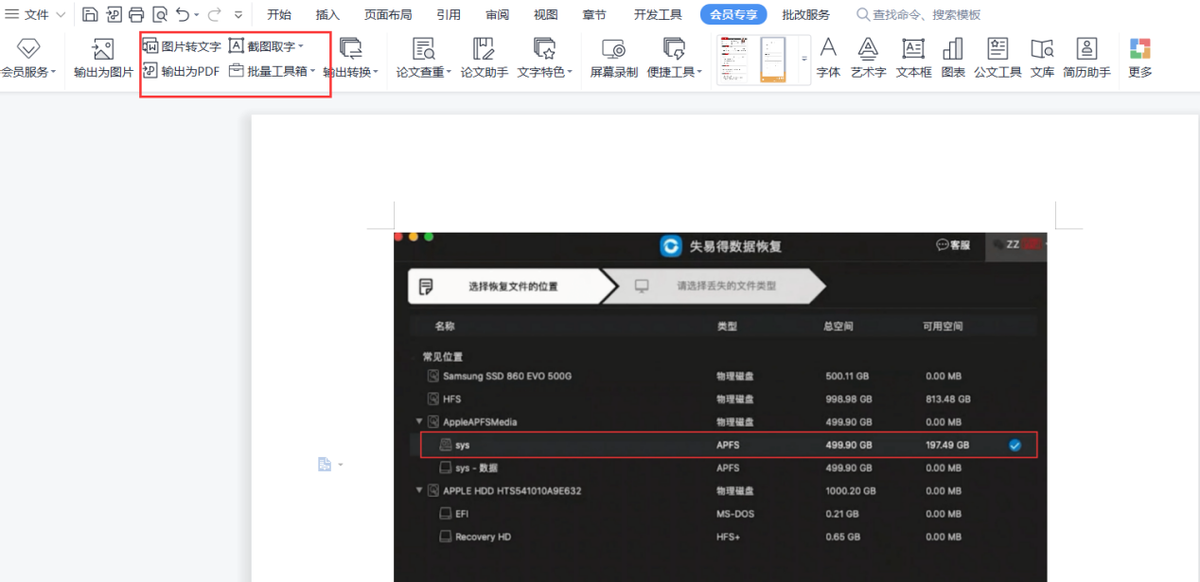Go to the 引用 tab

pyautogui.click(x=449, y=14)
